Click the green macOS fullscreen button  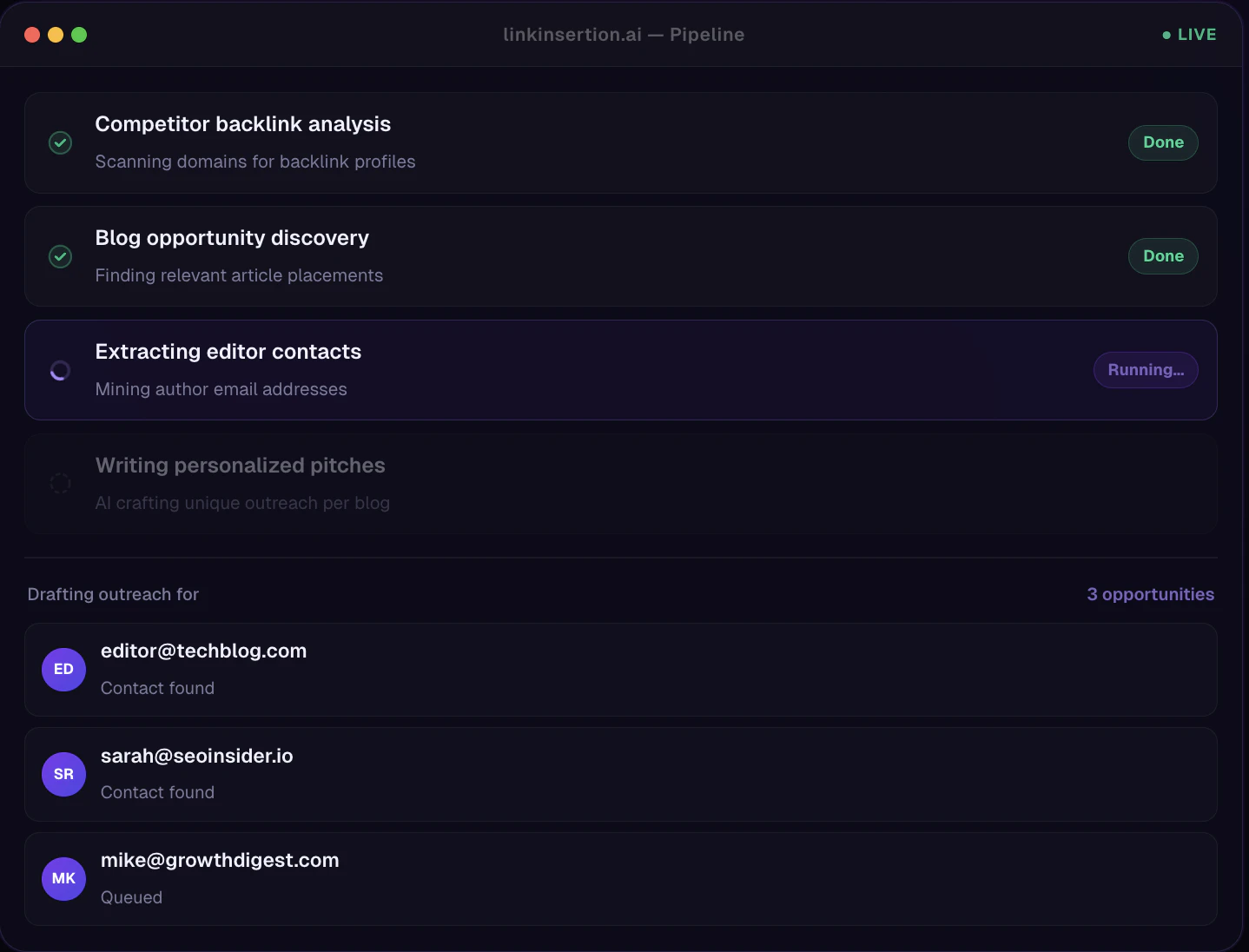point(79,35)
